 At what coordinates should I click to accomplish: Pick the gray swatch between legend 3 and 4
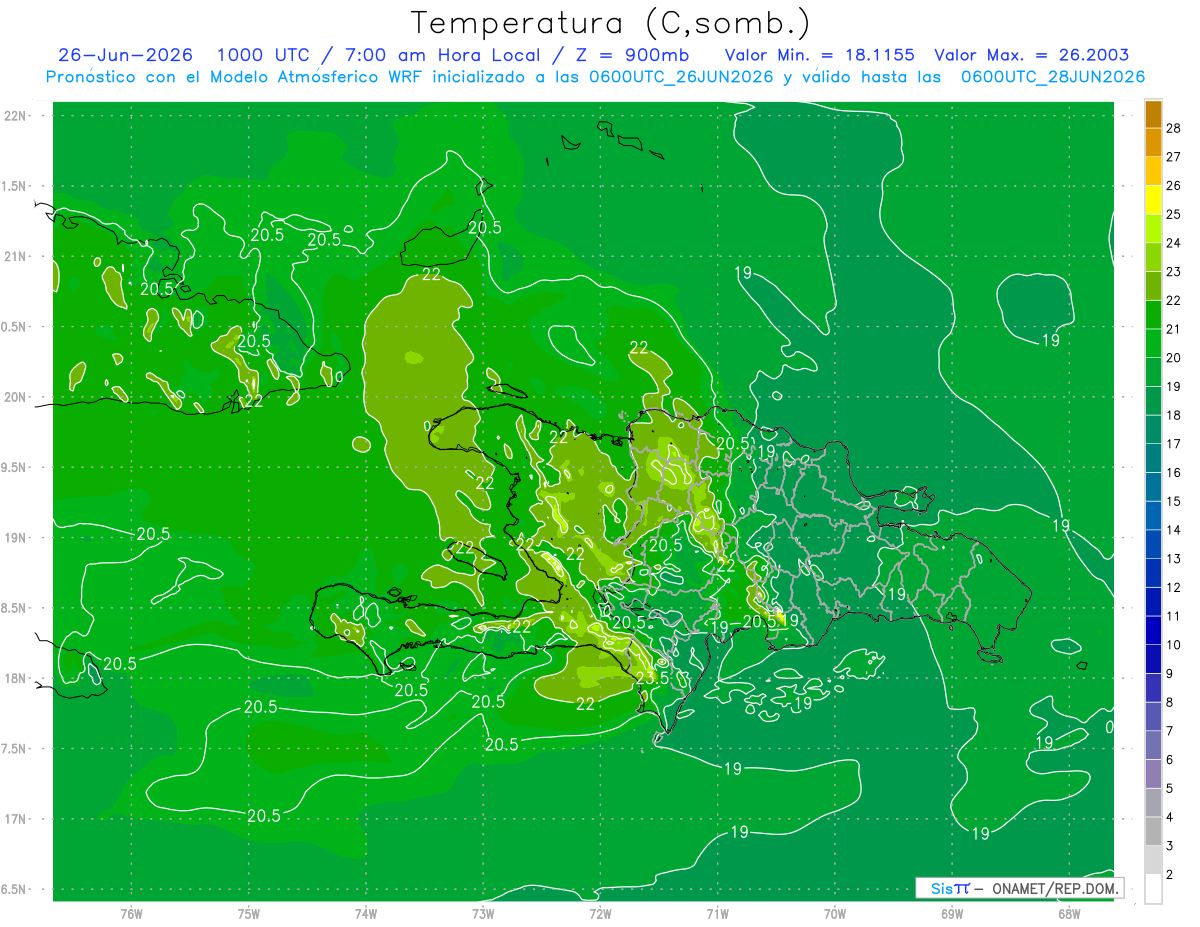pyautogui.click(x=1153, y=832)
